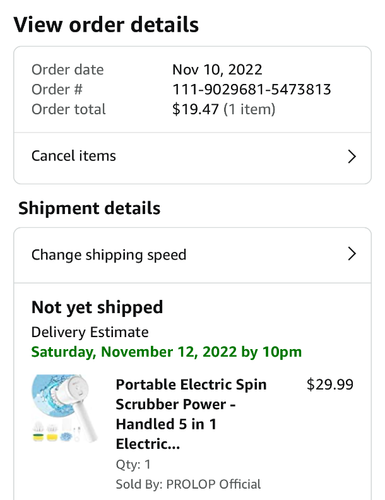Click the Sold By PROLOP Official text
The image size is (385, 500).
coord(188,484)
